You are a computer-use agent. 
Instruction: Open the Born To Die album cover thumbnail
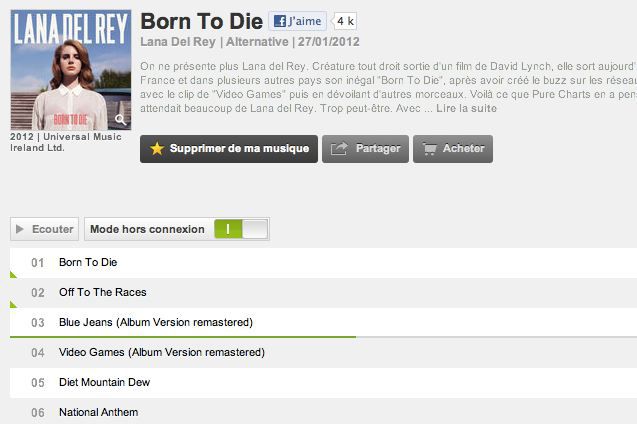pyautogui.click(x=70, y=70)
